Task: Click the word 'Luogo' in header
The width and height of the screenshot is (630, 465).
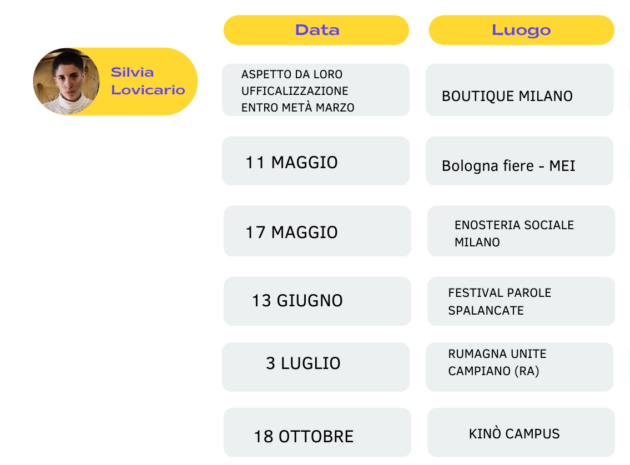Action: coord(521,30)
